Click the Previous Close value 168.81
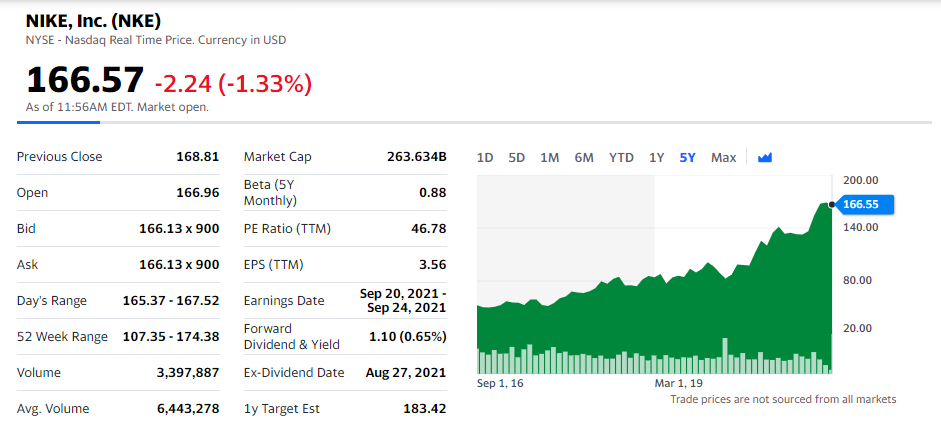The width and height of the screenshot is (941, 435). pos(197,157)
